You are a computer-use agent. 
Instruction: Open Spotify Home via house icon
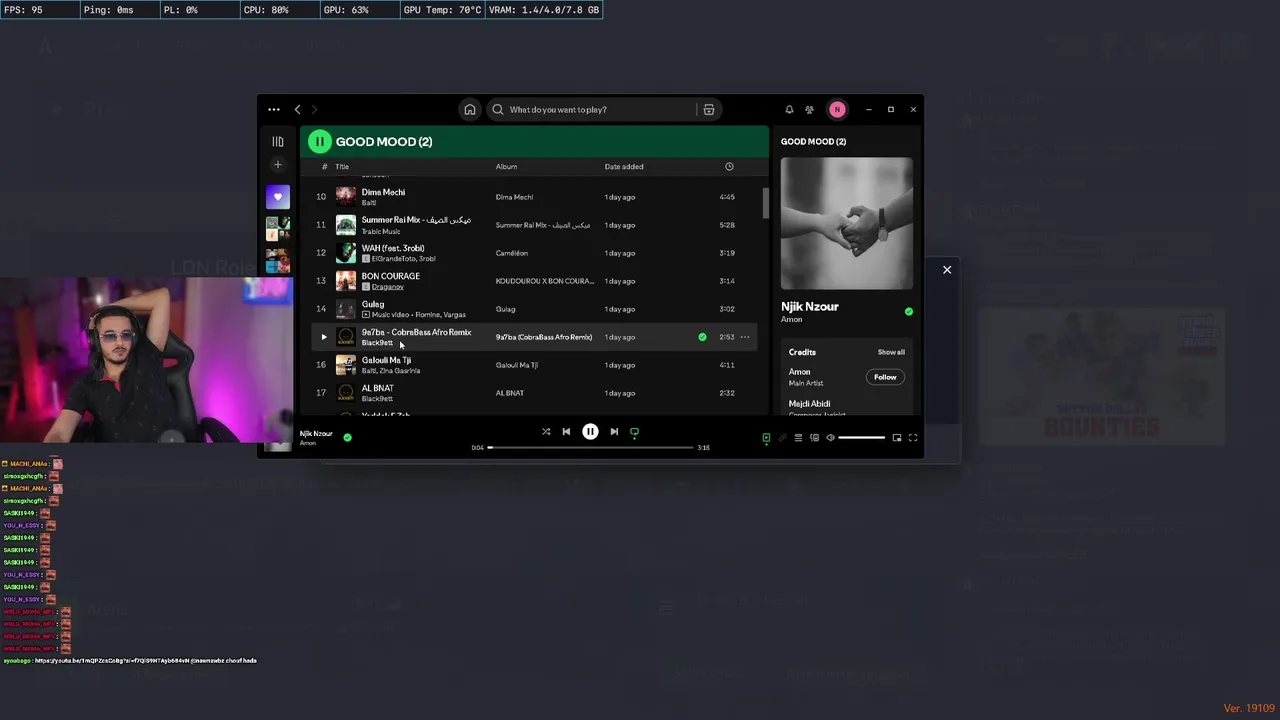pyautogui.click(x=470, y=110)
